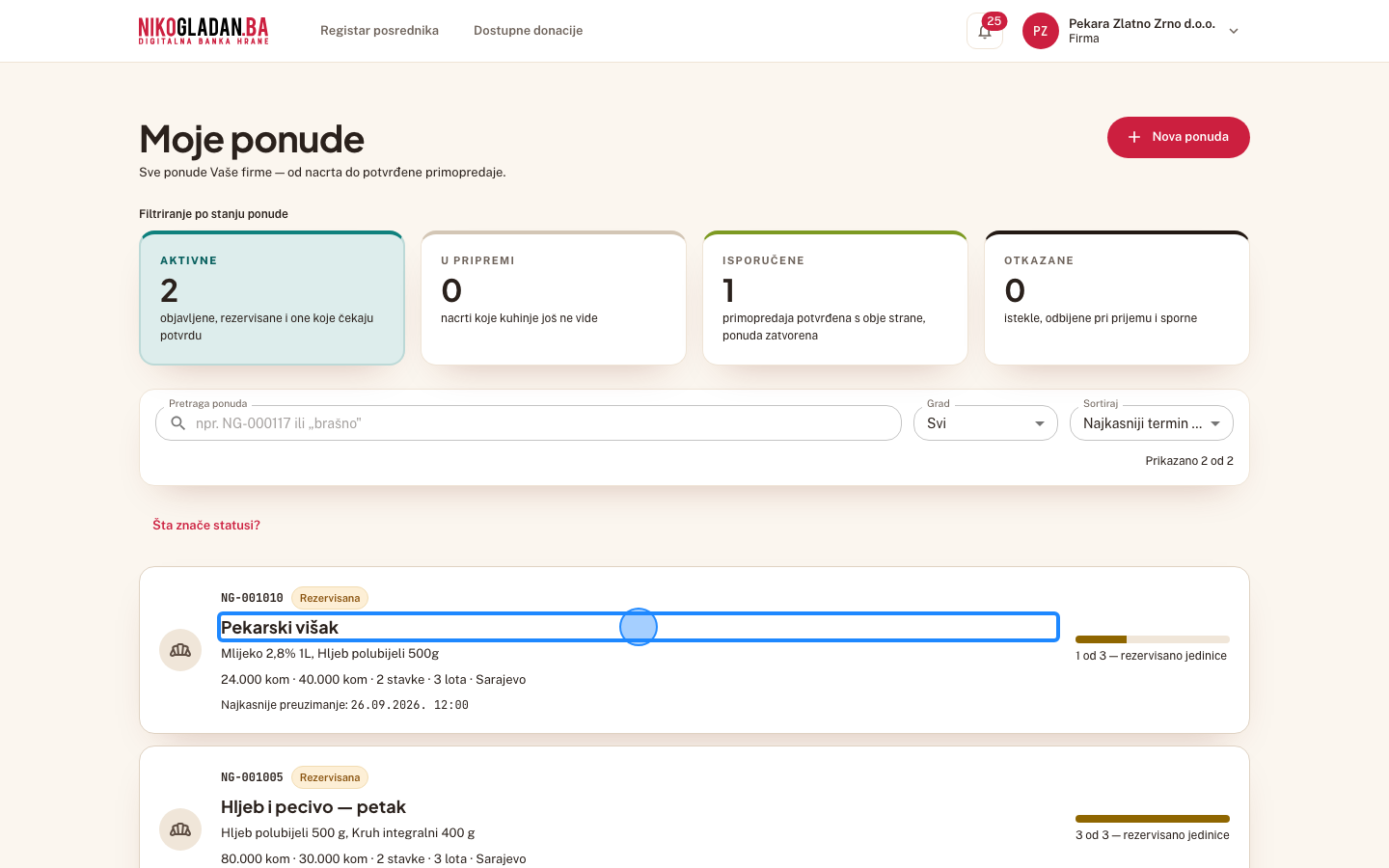Click the Rezervisana badge on NG-001005
The height and width of the screenshot is (868, 1389).
(330, 777)
